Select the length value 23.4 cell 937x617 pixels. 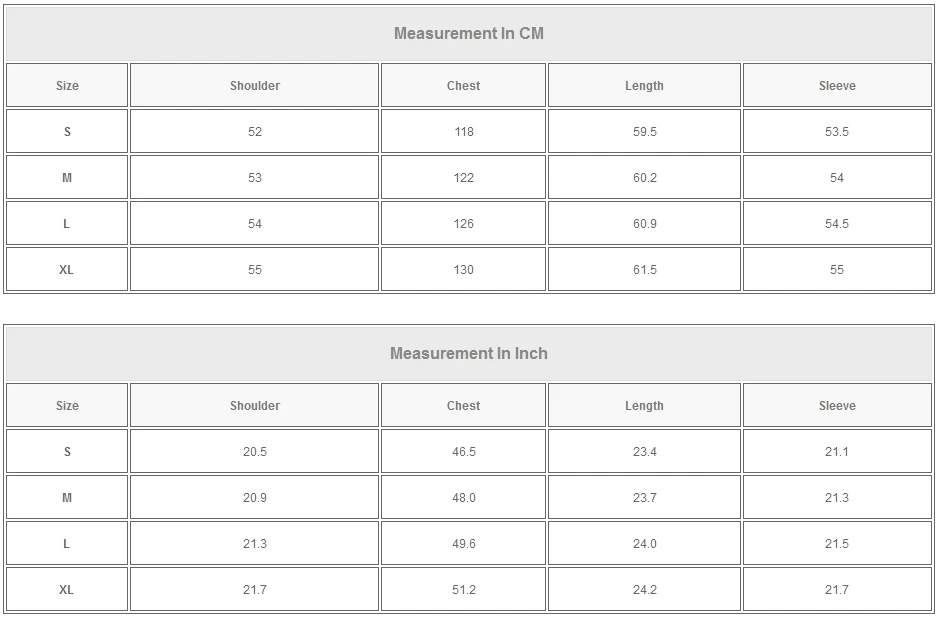coord(644,452)
